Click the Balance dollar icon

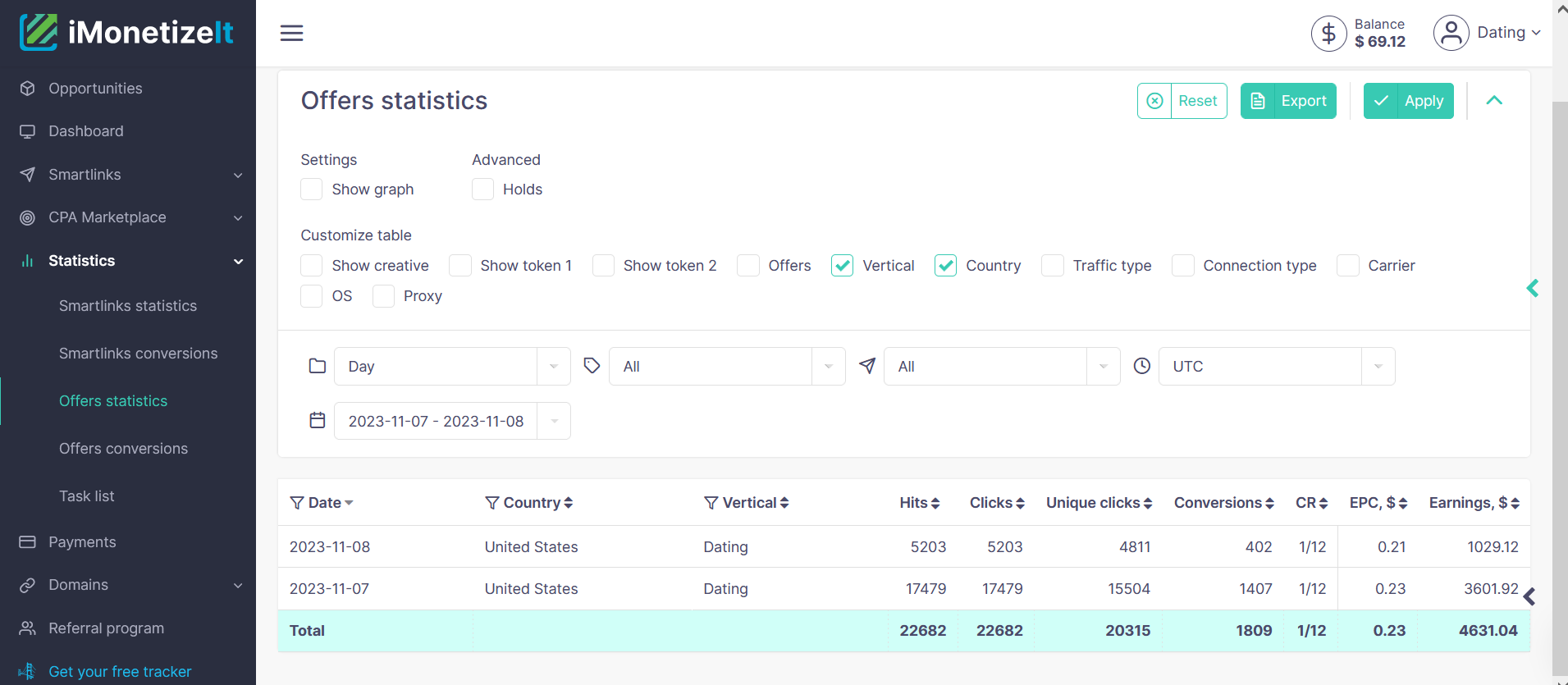[1328, 34]
